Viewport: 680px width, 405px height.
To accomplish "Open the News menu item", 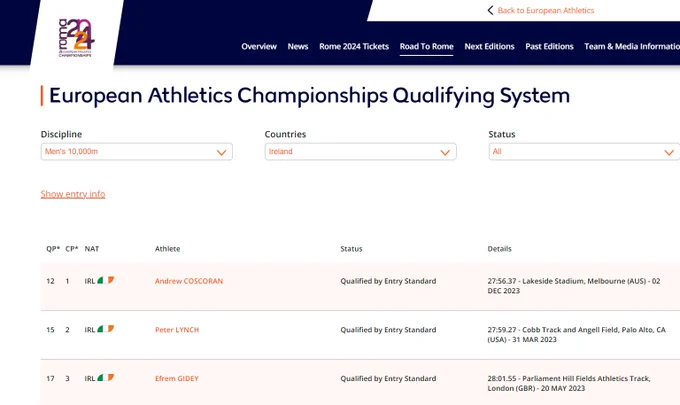I will click(x=298, y=46).
